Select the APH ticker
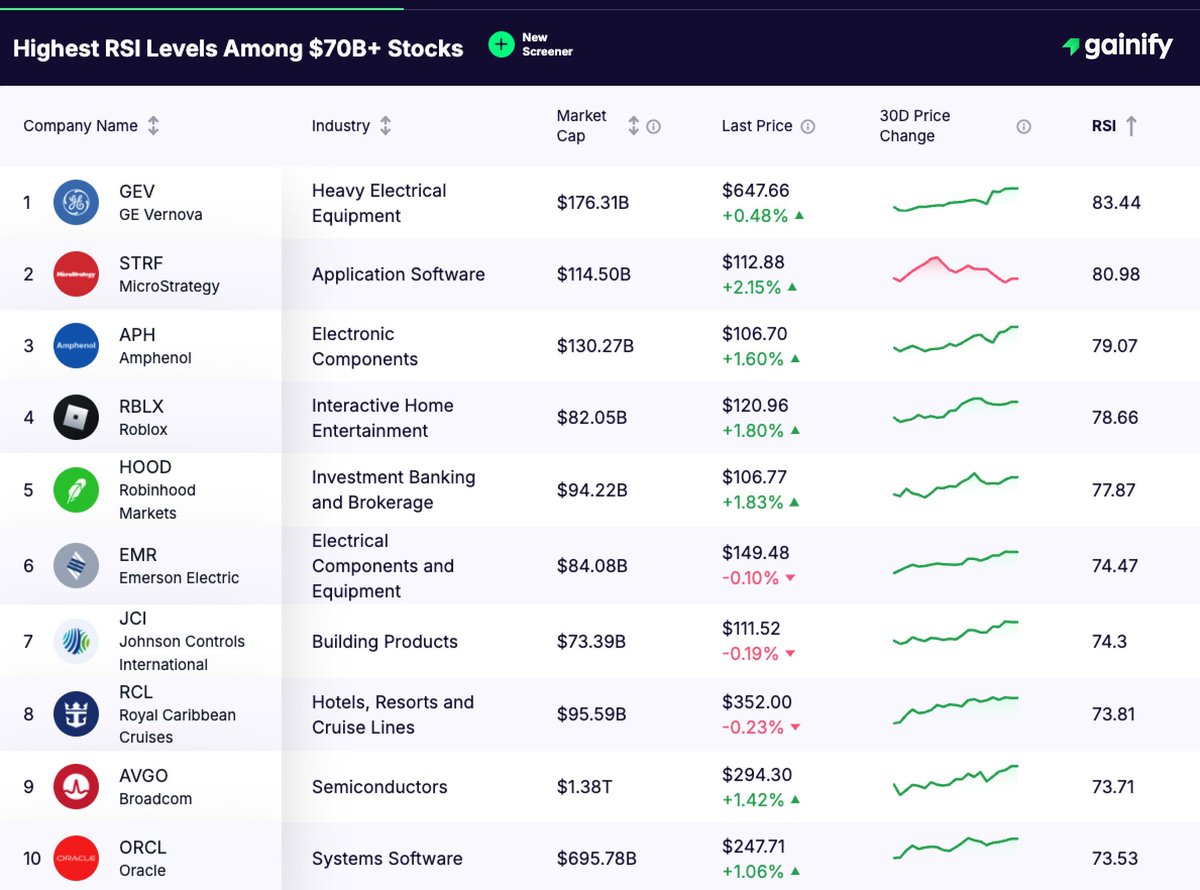1200x890 pixels. coord(137,335)
